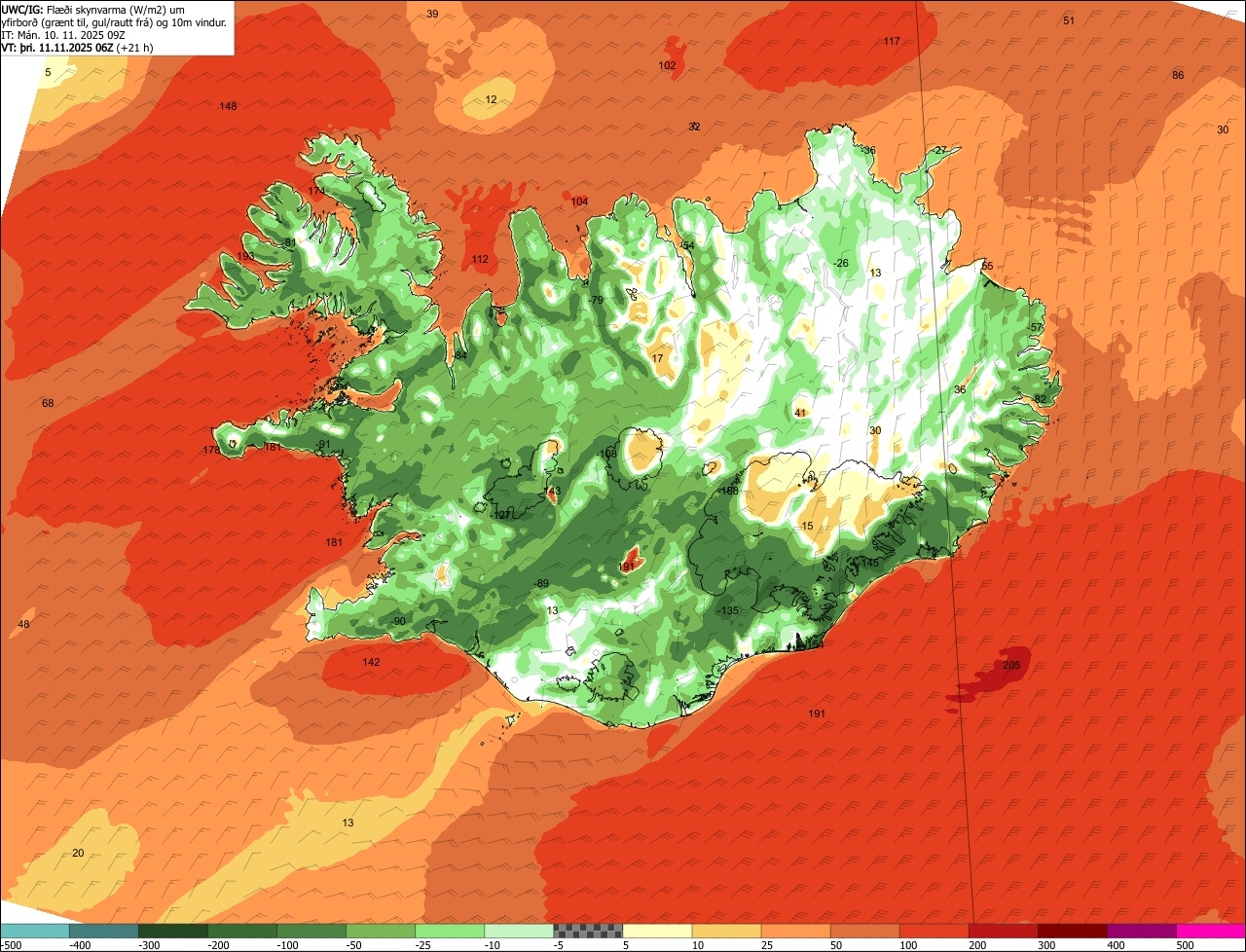1246x952 pixels.
Task: Click the map value 145
Action: click(x=870, y=563)
